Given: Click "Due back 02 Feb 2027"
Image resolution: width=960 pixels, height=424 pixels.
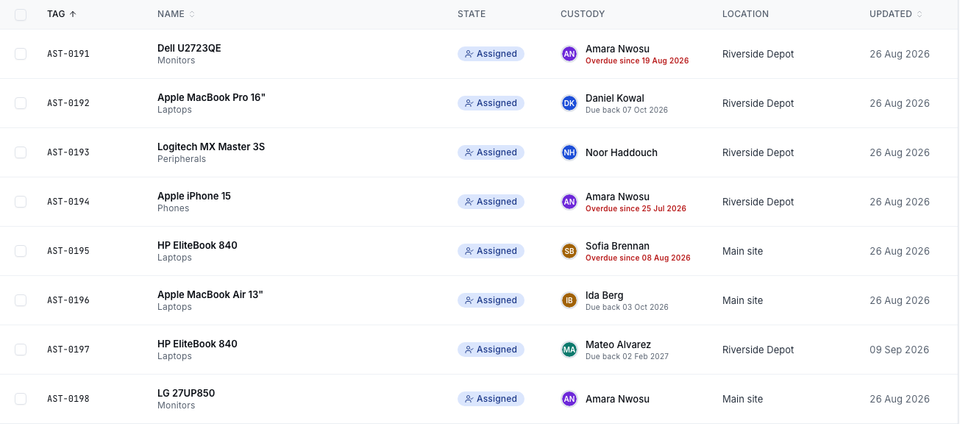Looking at the screenshot, I should coord(627,356).
